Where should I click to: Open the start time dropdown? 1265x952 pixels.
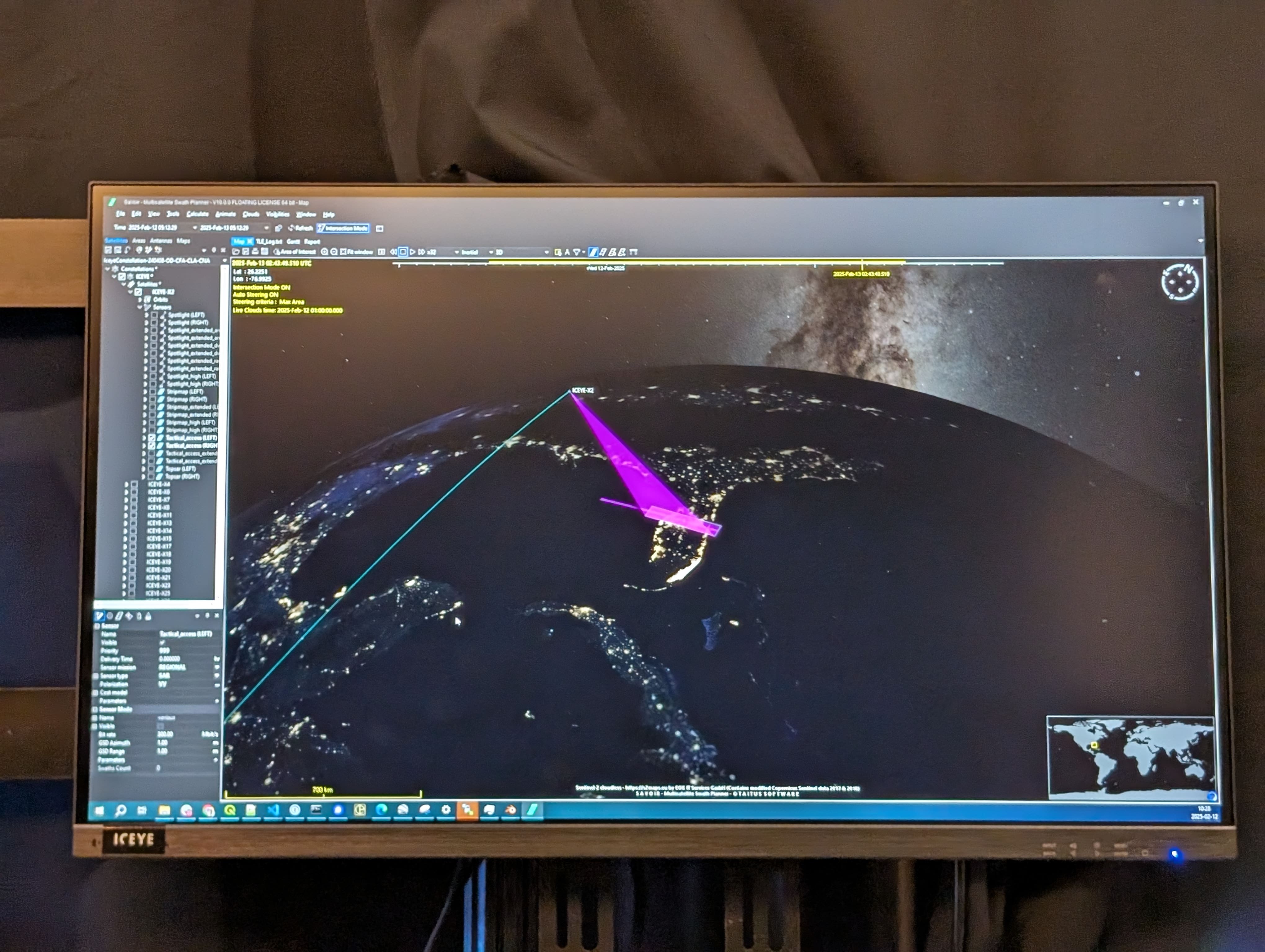pyautogui.click(x=195, y=227)
